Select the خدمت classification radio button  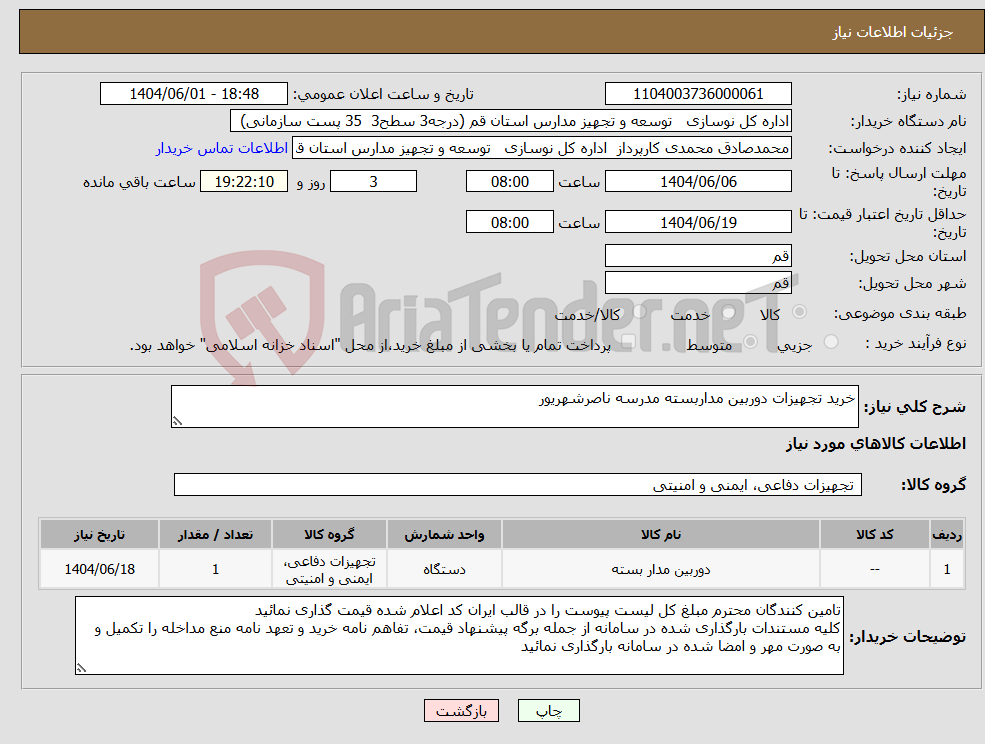pos(727,312)
